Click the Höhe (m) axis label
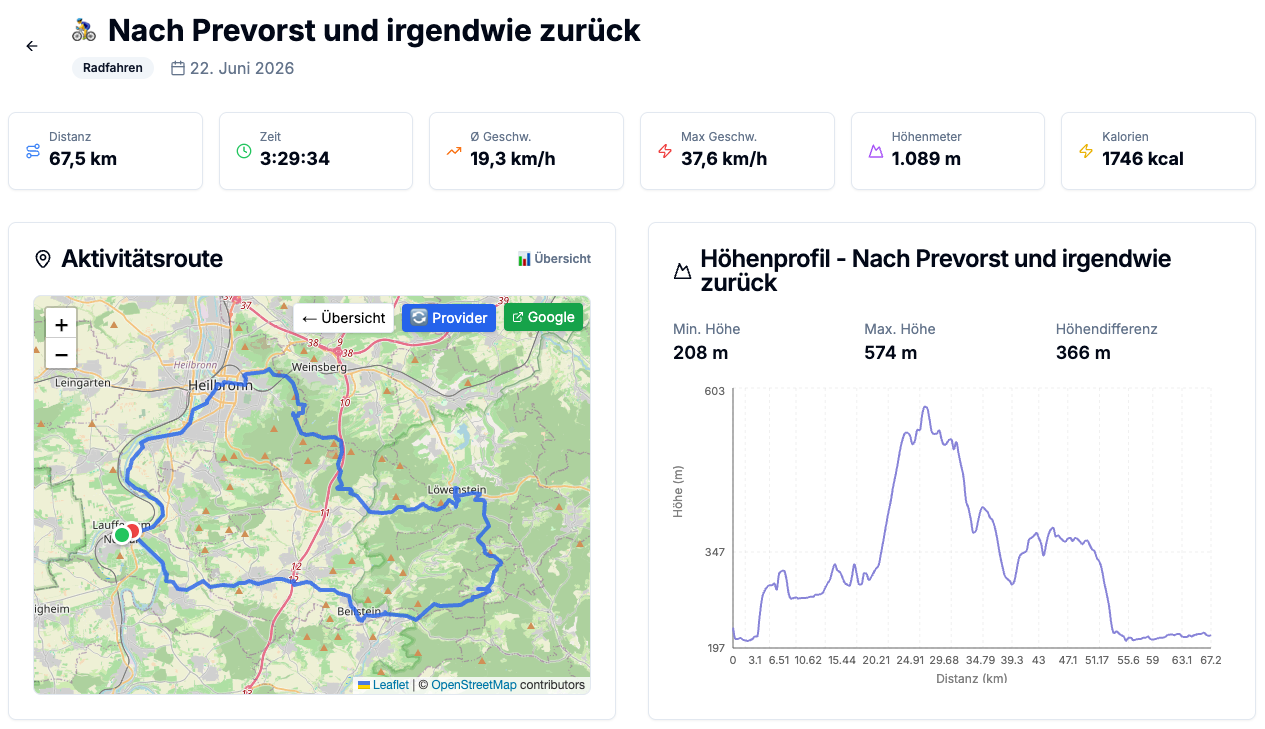This screenshot has height=729, width=1265. (x=678, y=491)
